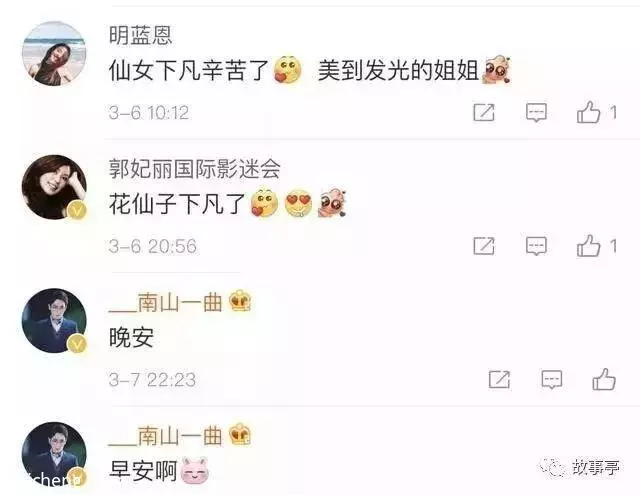
Task: Open avatar next to 早安啊 comment
Action: click(x=54, y=454)
